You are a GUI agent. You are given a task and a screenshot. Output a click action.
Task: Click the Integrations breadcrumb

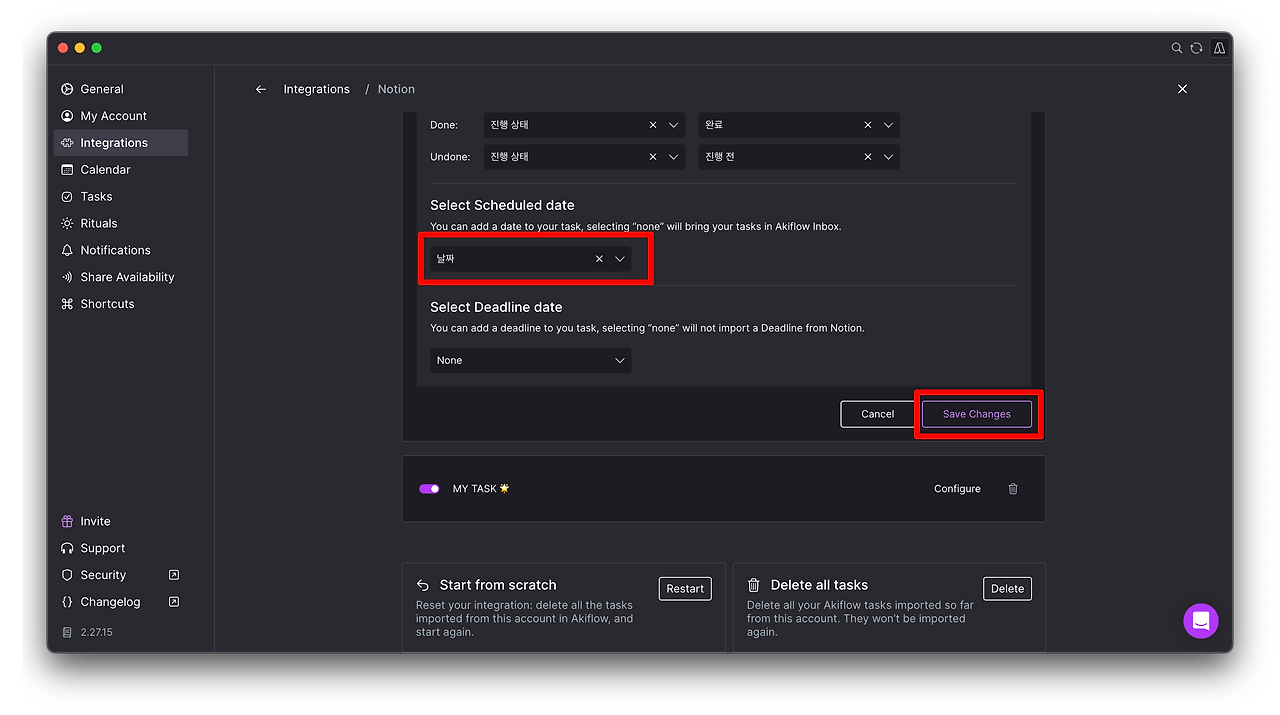[x=316, y=89]
